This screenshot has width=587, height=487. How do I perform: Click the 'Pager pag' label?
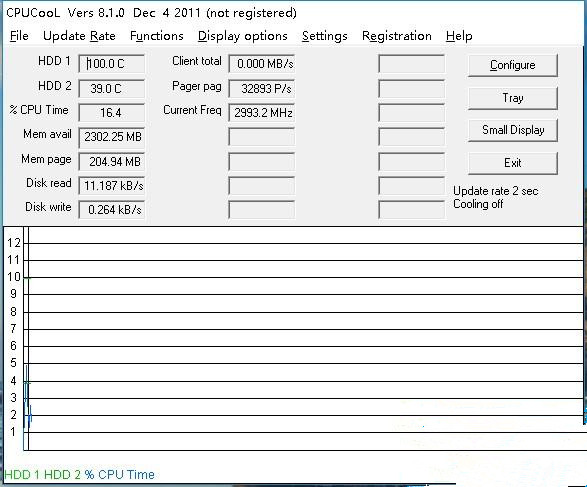point(197,86)
